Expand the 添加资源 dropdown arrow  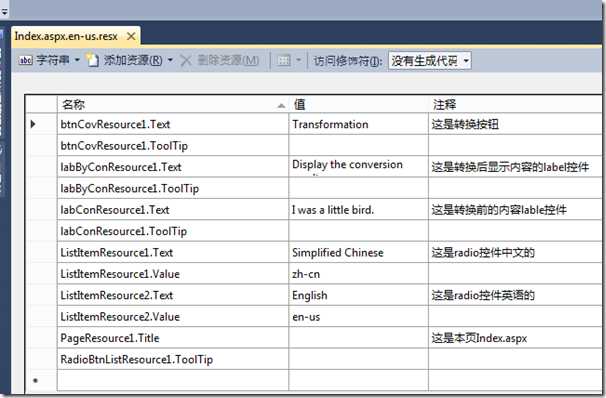(170, 60)
